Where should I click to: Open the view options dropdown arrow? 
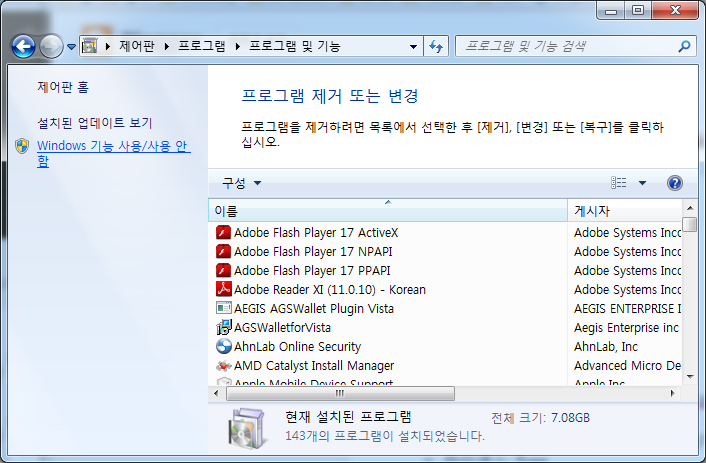643,183
